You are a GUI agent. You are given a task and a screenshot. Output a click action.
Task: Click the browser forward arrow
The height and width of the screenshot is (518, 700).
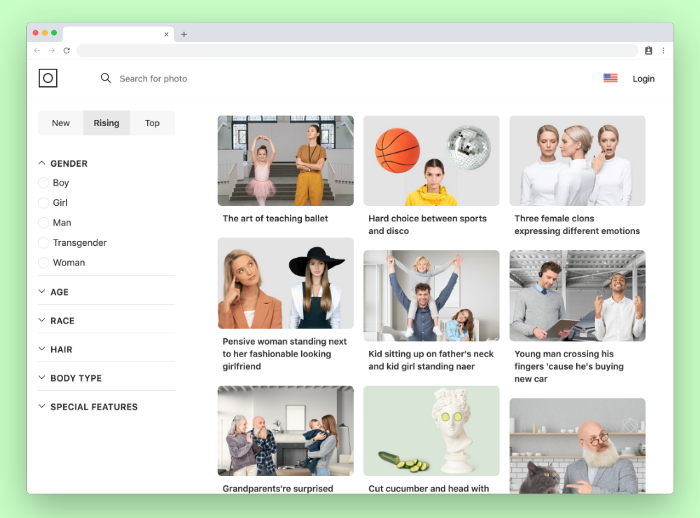point(52,50)
